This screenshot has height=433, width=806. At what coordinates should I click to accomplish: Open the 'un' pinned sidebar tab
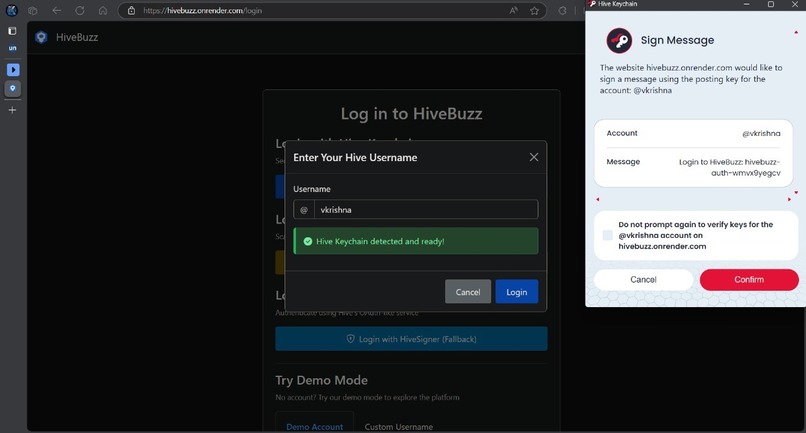click(12, 48)
